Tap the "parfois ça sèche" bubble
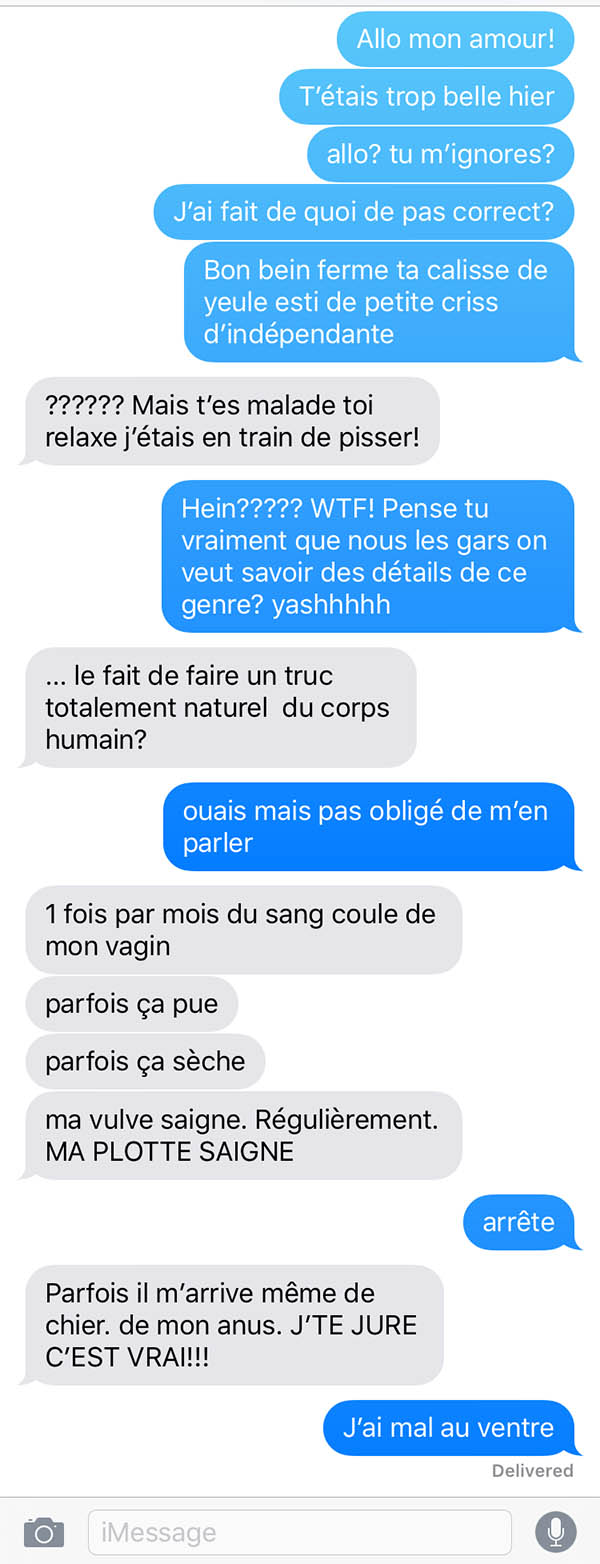The image size is (600, 1564). pos(145,1061)
